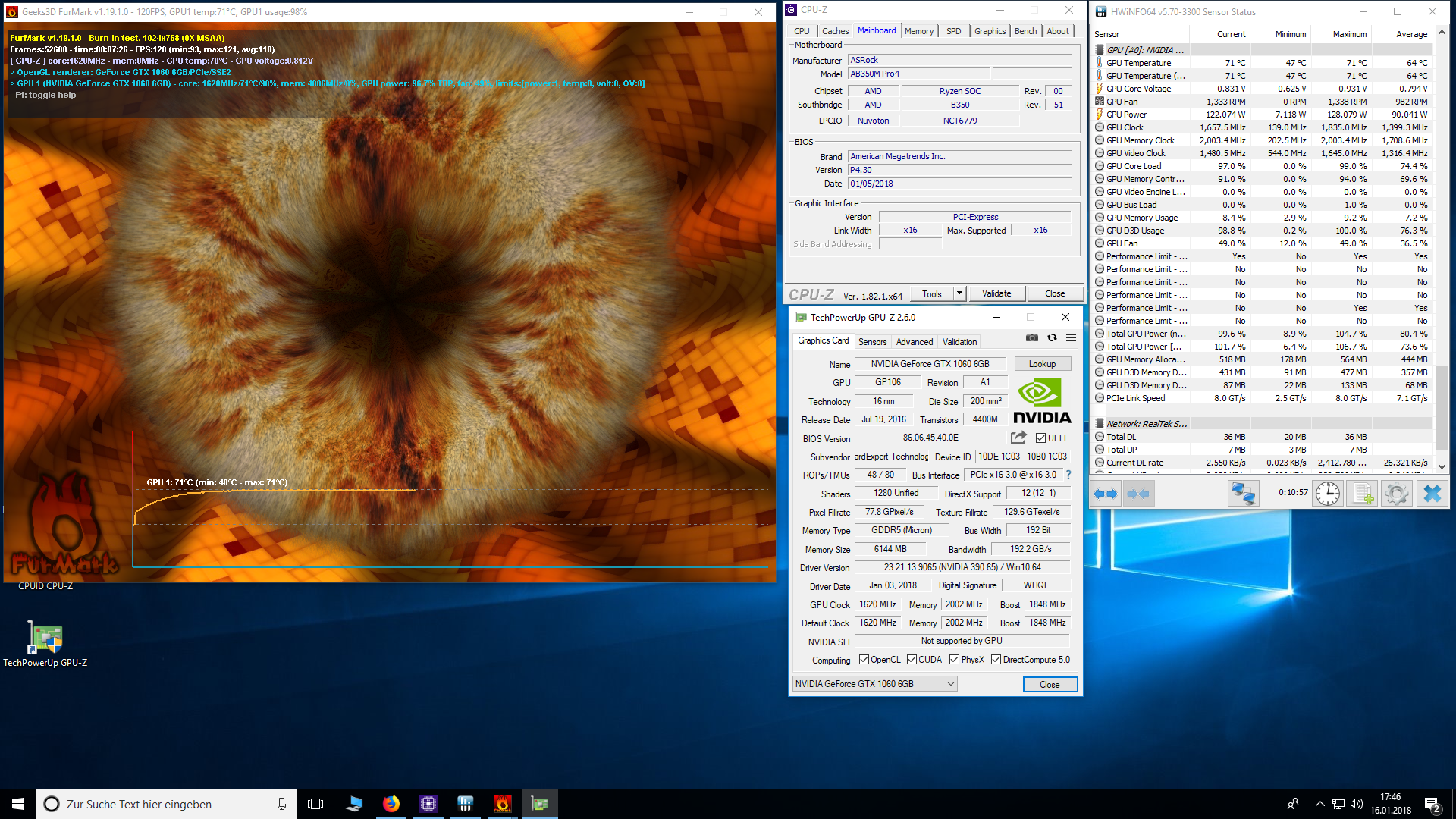Click HWiNFO log file icon
The image size is (1456, 819).
pos(1362,494)
